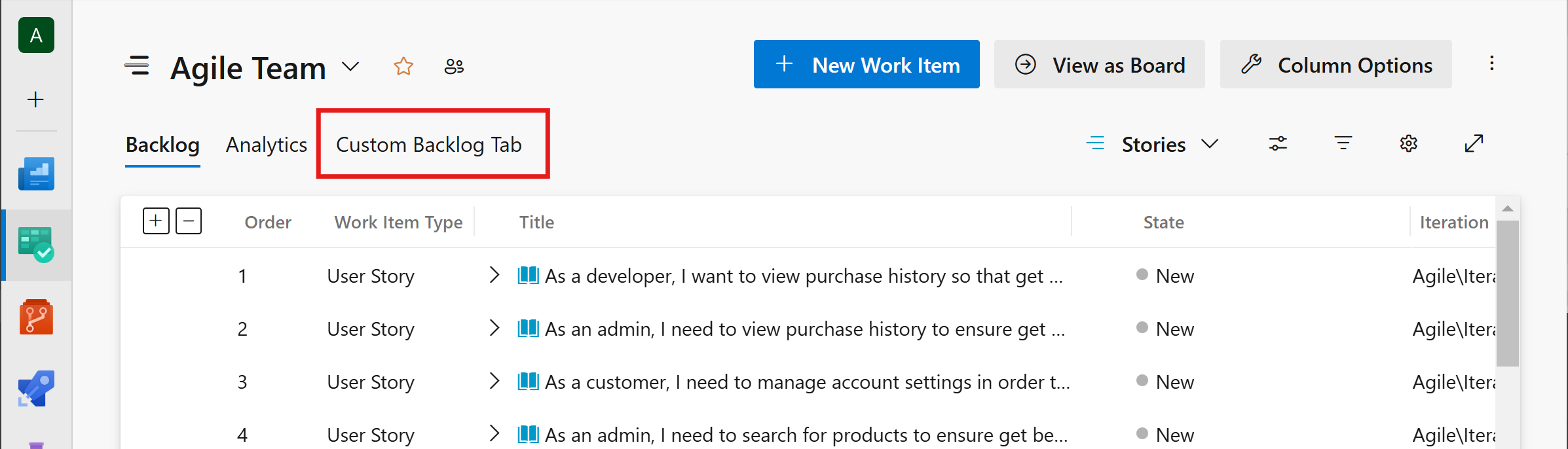
Task: Click 'User Story' type in row 4
Action: tap(371, 435)
